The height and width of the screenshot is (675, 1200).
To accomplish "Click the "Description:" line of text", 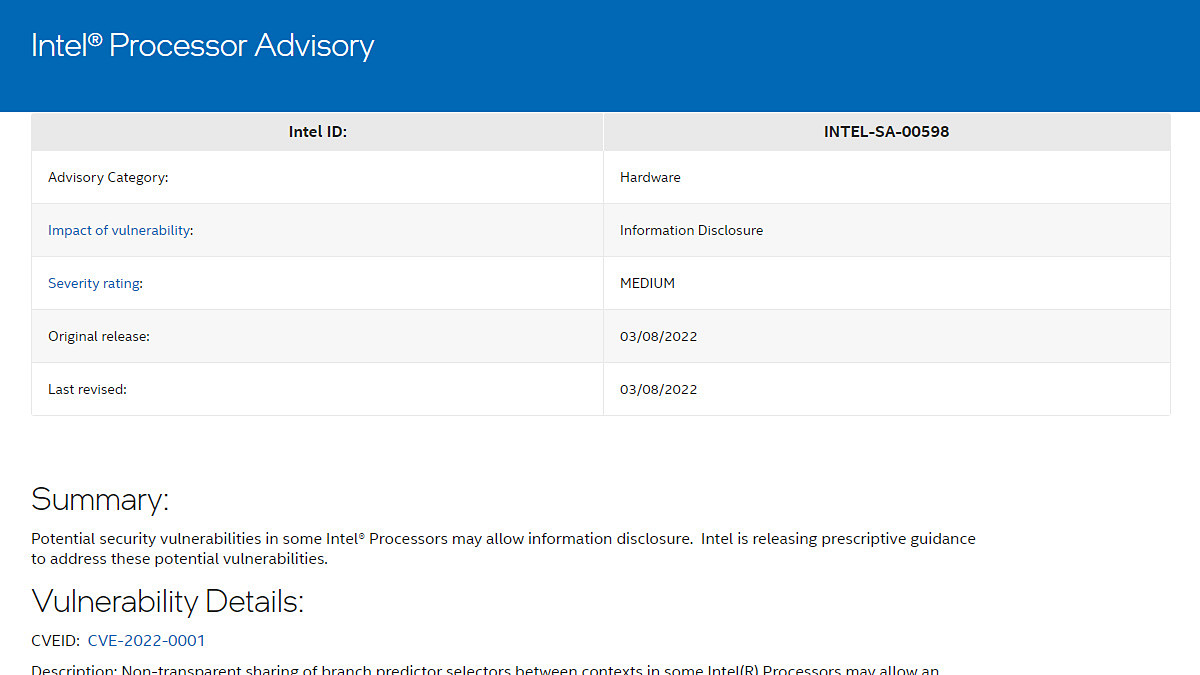I will click(x=485, y=669).
